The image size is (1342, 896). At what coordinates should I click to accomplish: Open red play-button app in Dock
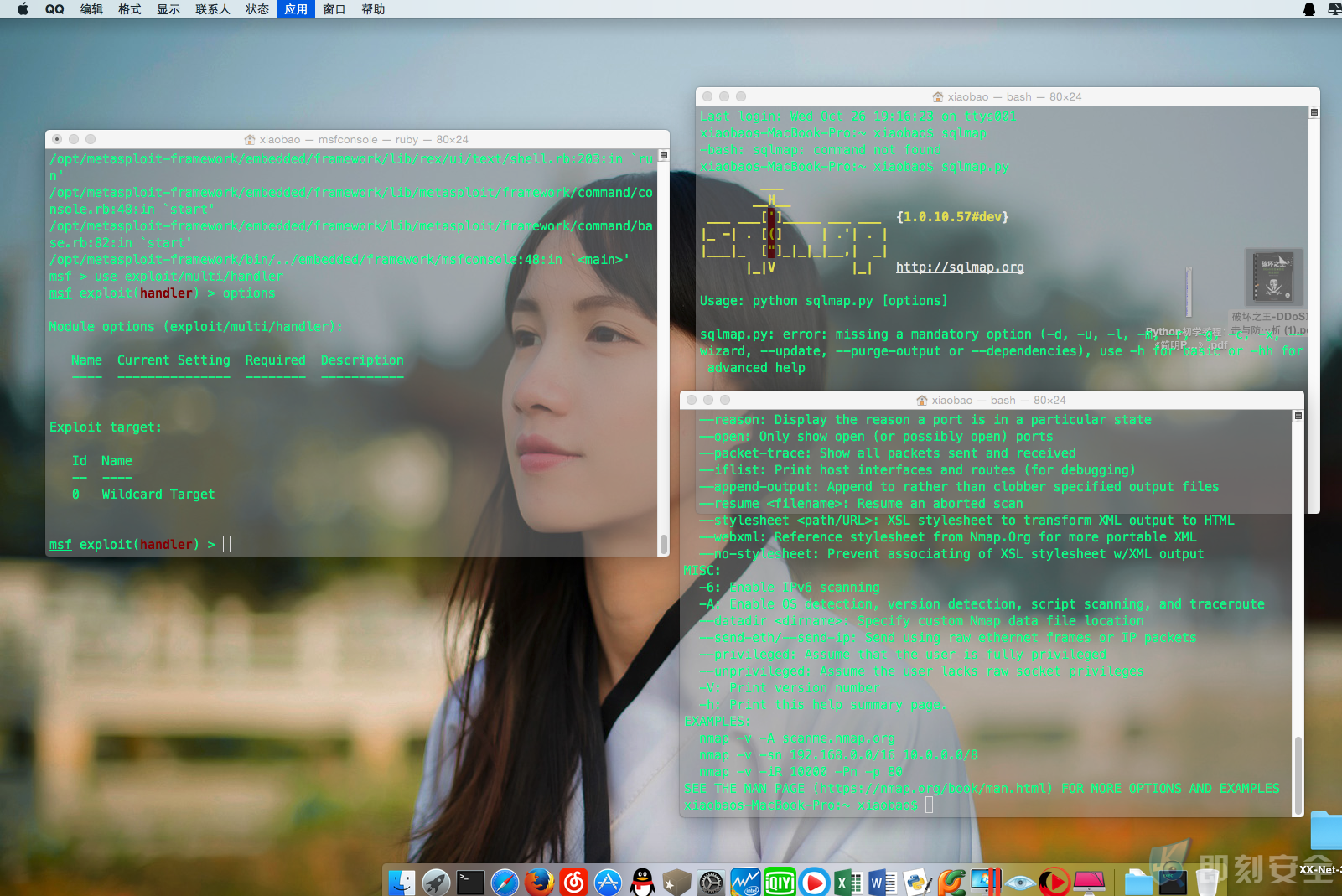click(x=1054, y=882)
